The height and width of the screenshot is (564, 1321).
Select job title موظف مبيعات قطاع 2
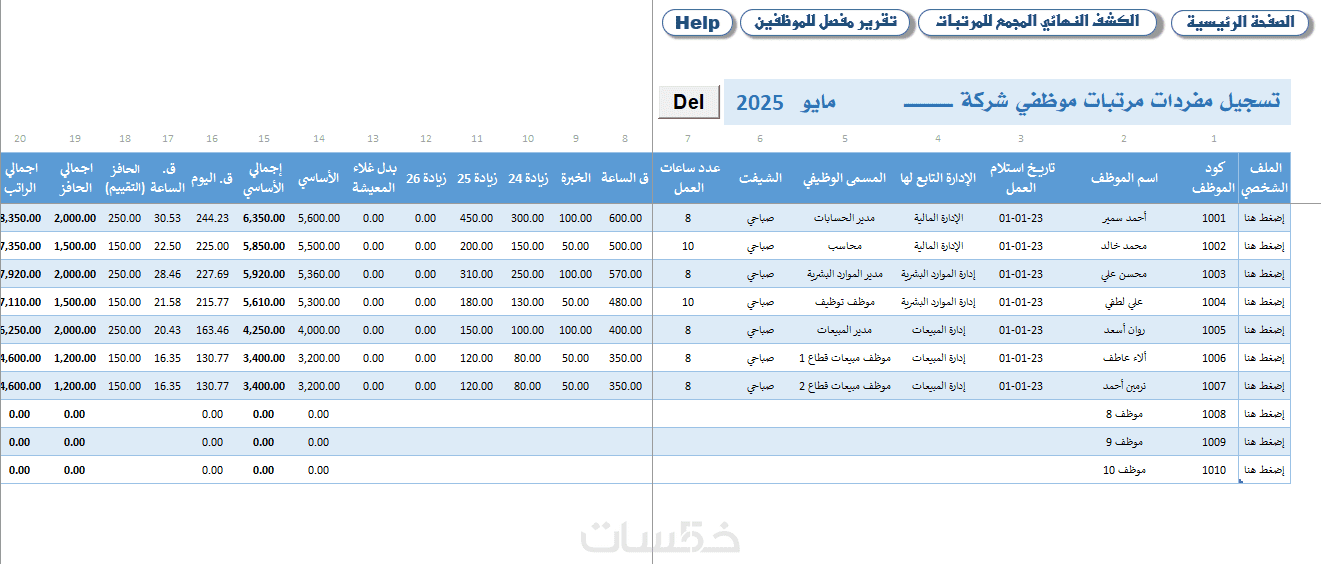845,386
